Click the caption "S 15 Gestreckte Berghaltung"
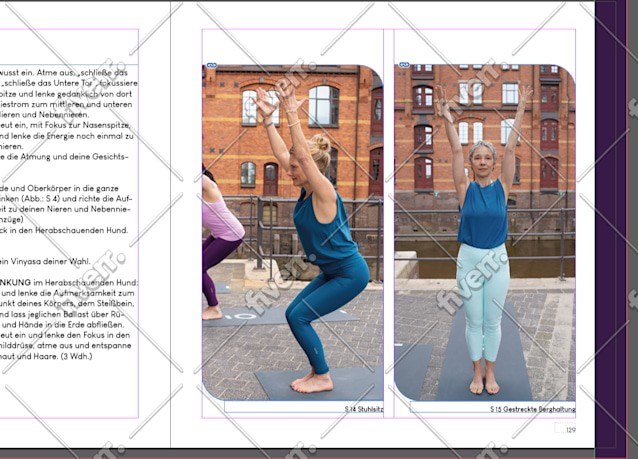638x459 pixels. tap(533, 409)
